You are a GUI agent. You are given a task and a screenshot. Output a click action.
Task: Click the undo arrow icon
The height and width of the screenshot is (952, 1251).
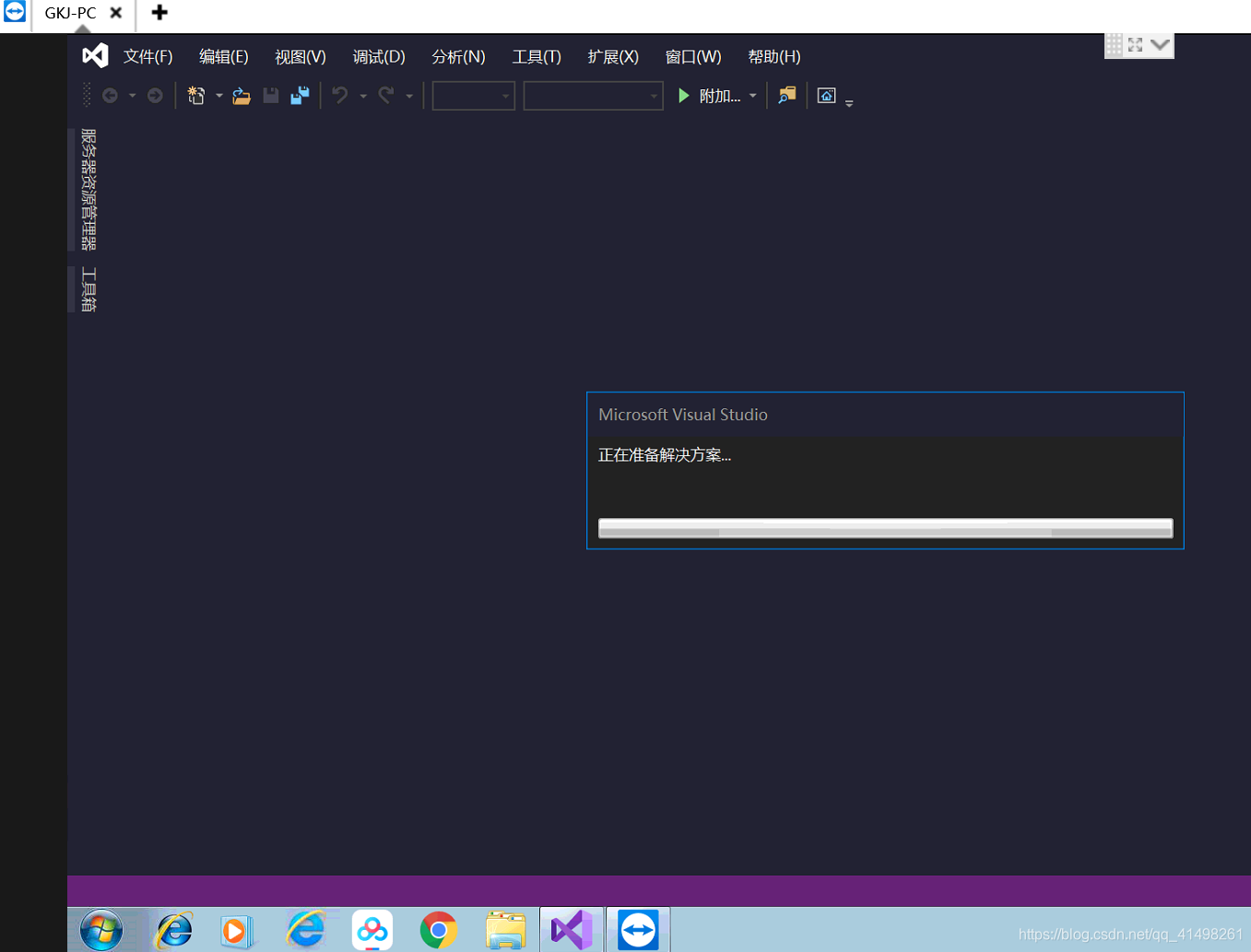click(340, 95)
